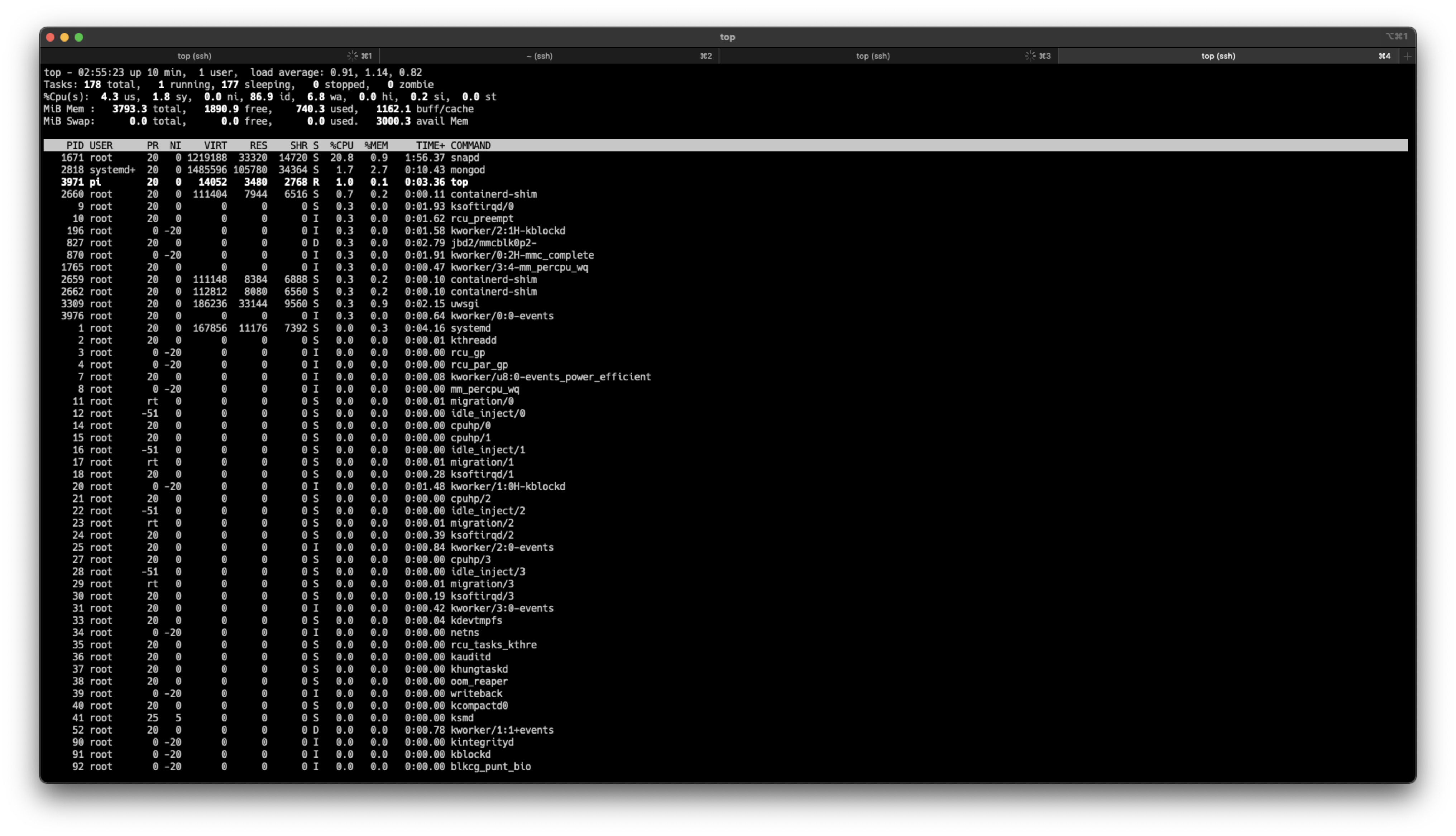
Task: Click the USER column header
Action: coord(101,145)
